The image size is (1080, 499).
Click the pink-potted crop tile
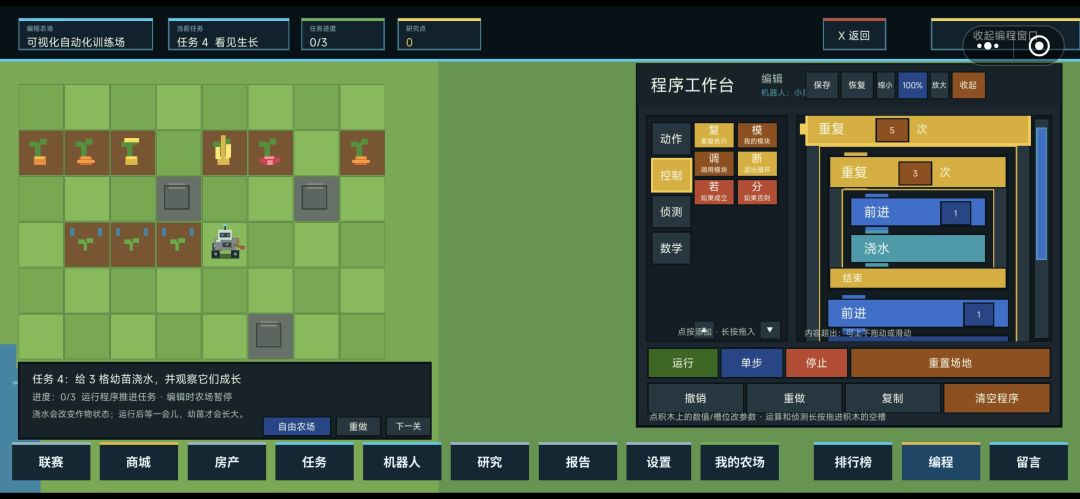click(270, 152)
